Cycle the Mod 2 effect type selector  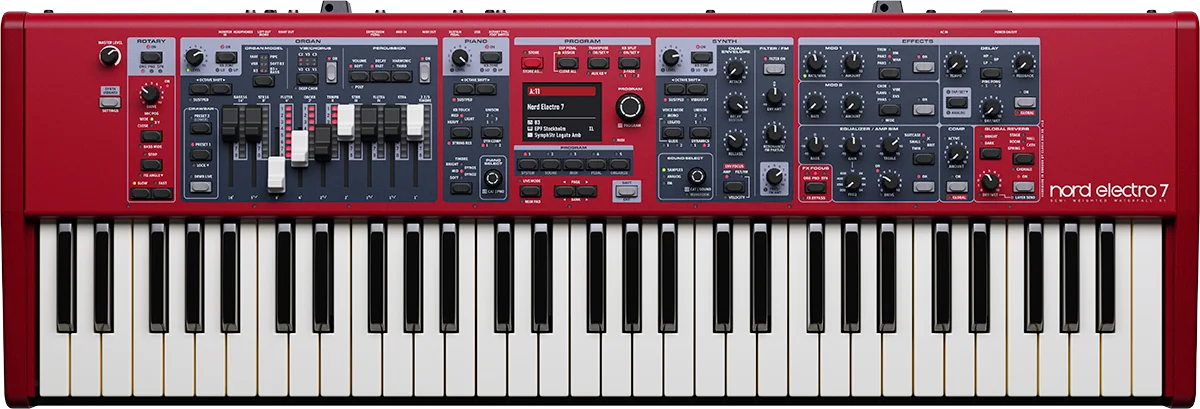point(890,109)
